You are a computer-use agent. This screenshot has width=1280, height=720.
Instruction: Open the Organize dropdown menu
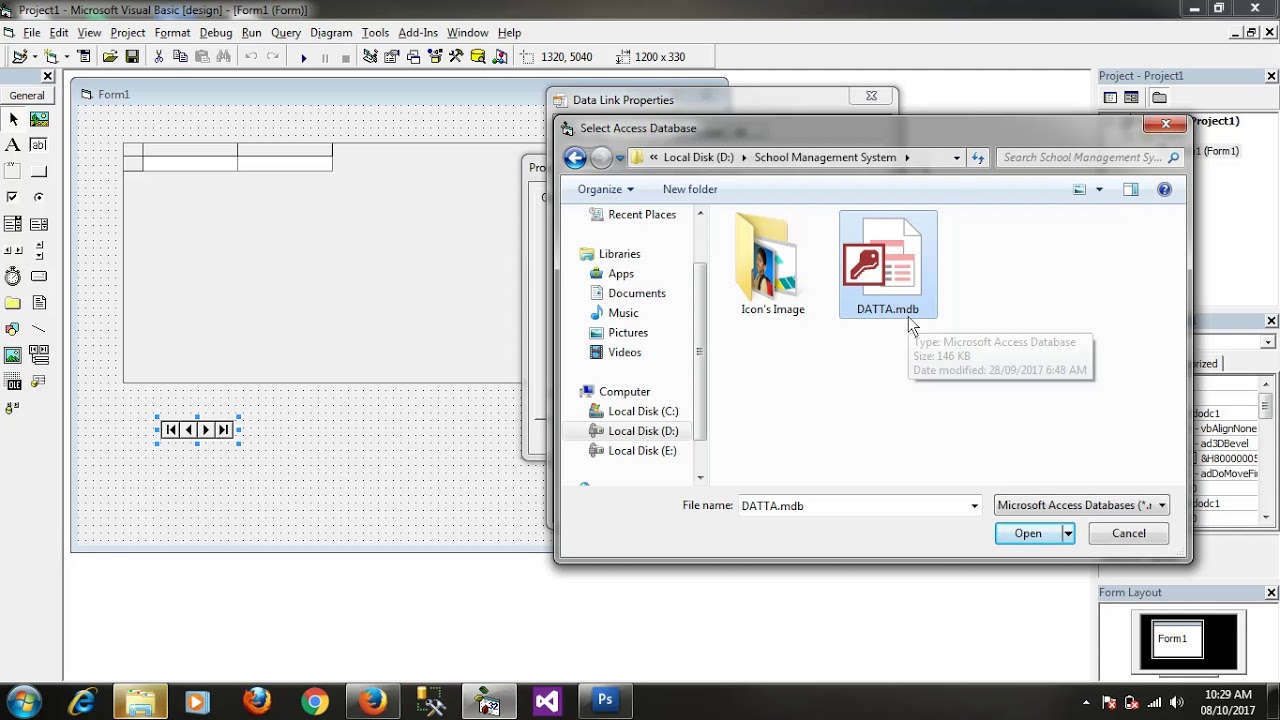click(605, 189)
